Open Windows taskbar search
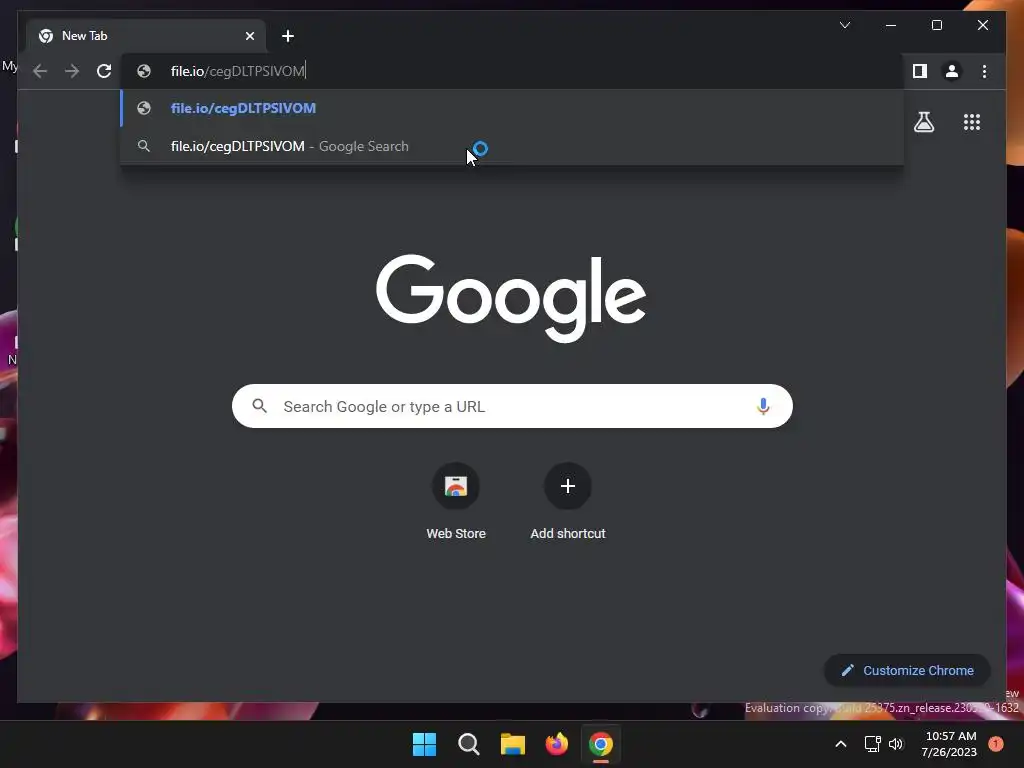This screenshot has width=1024, height=768. (x=468, y=744)
